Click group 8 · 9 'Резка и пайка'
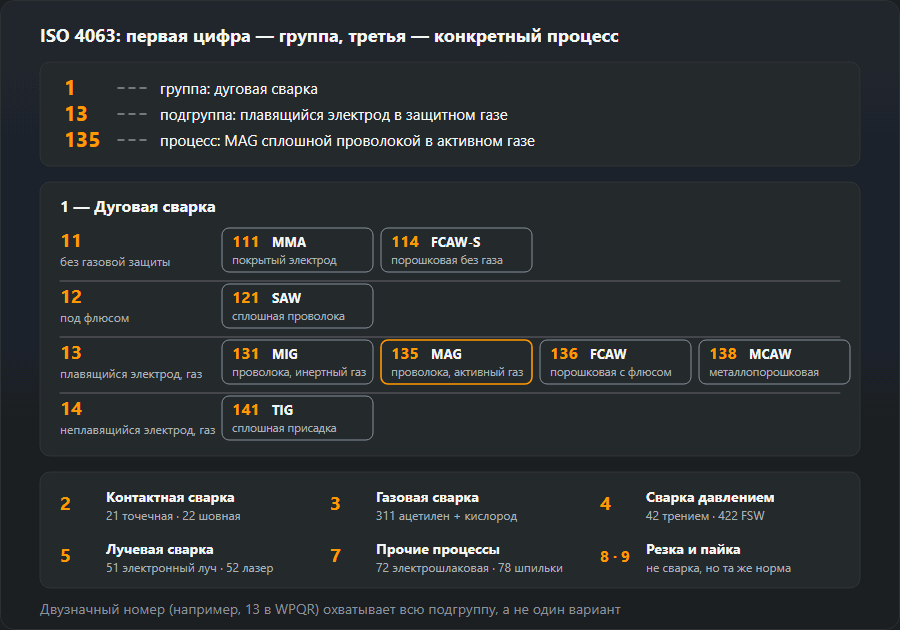 pos(693,550)
